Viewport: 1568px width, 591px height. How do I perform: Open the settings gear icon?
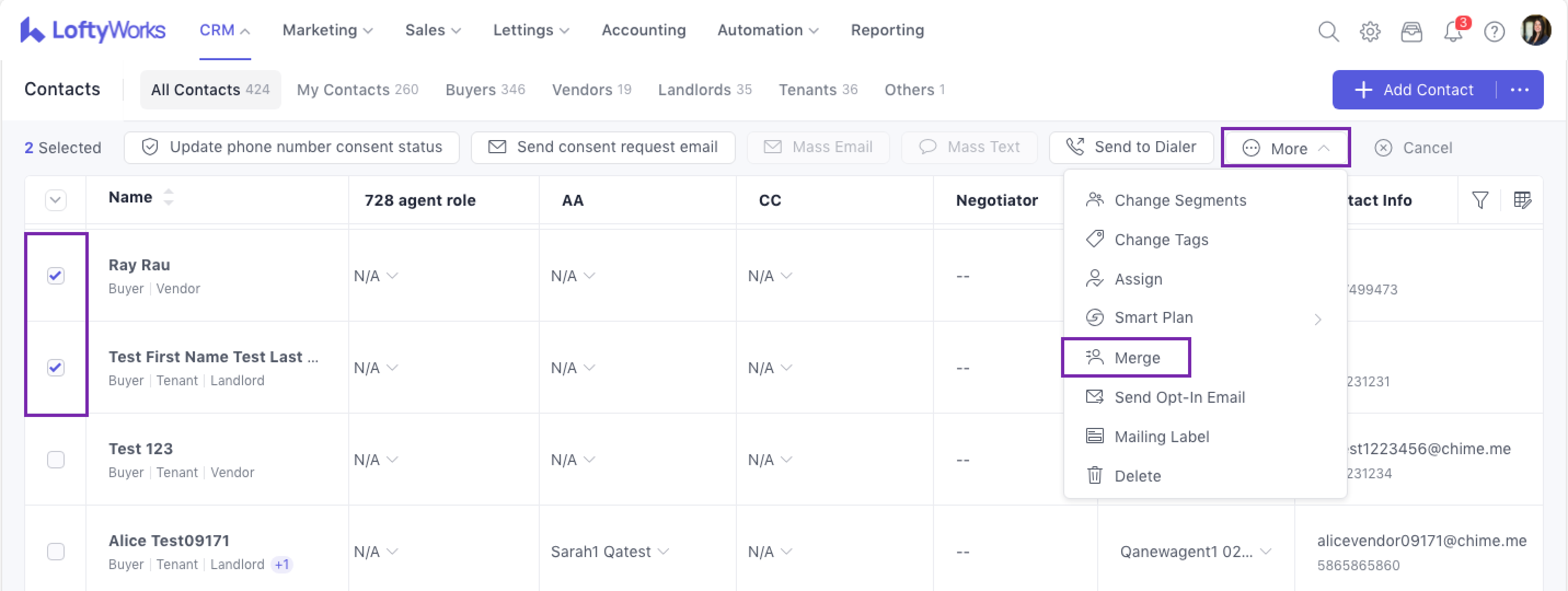pos(1370,31)
